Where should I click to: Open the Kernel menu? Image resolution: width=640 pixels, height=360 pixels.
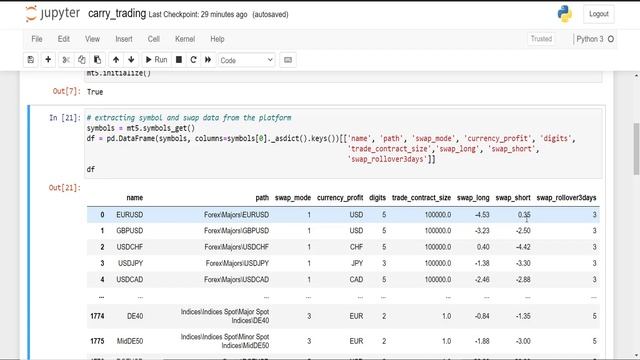click(185, 39)
